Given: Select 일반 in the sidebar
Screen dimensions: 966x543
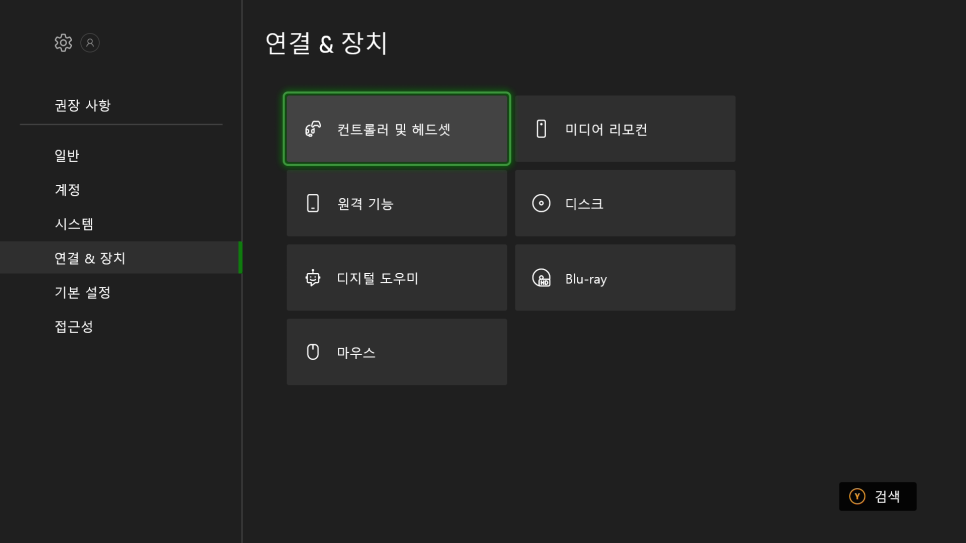Looking at the screenshot, I should [67, 155].
